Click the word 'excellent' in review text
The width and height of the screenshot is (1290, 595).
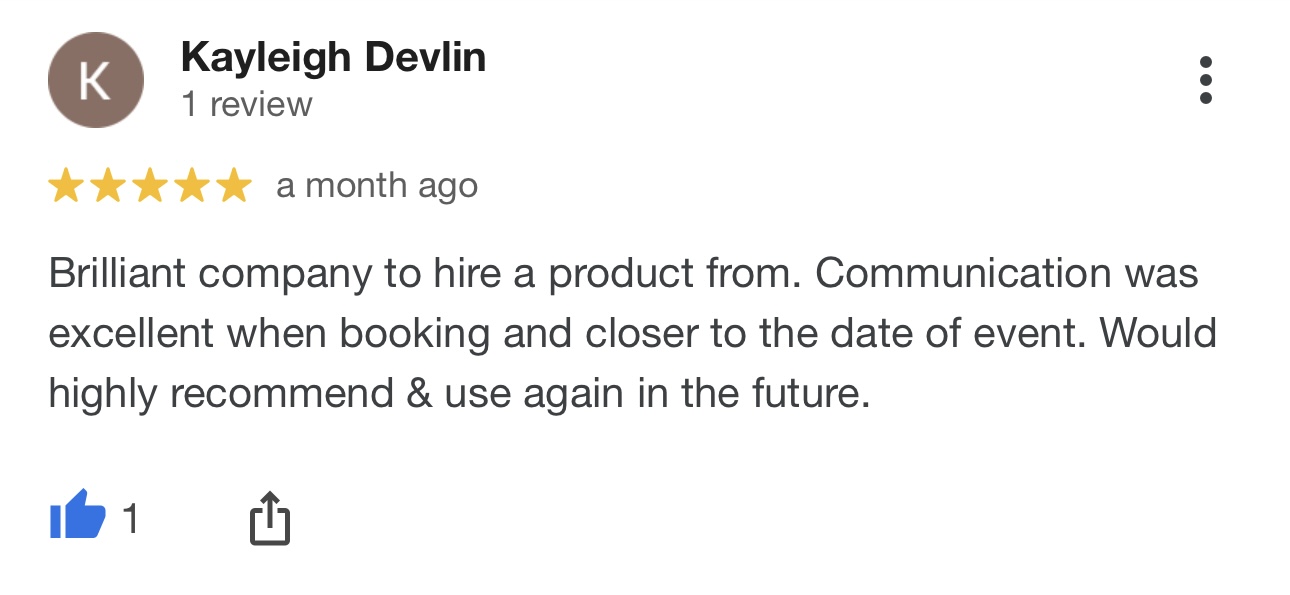click(131, 333)
